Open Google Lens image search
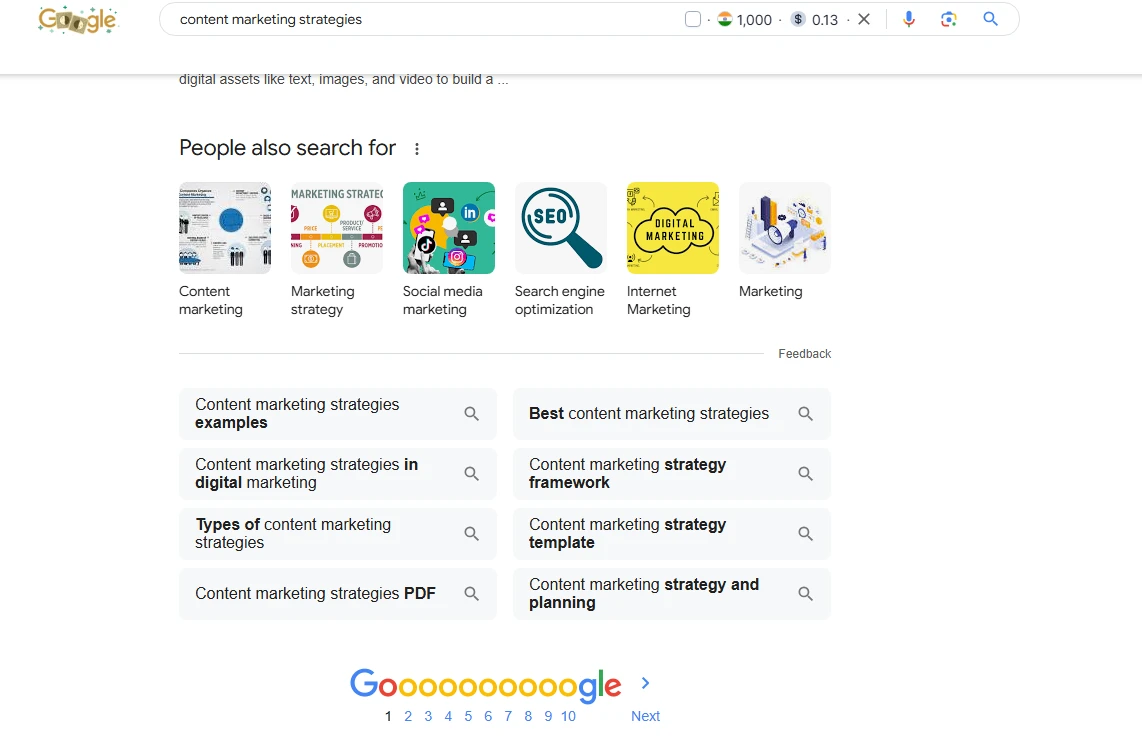The image size is (1142, 748). tap(949, 19)
